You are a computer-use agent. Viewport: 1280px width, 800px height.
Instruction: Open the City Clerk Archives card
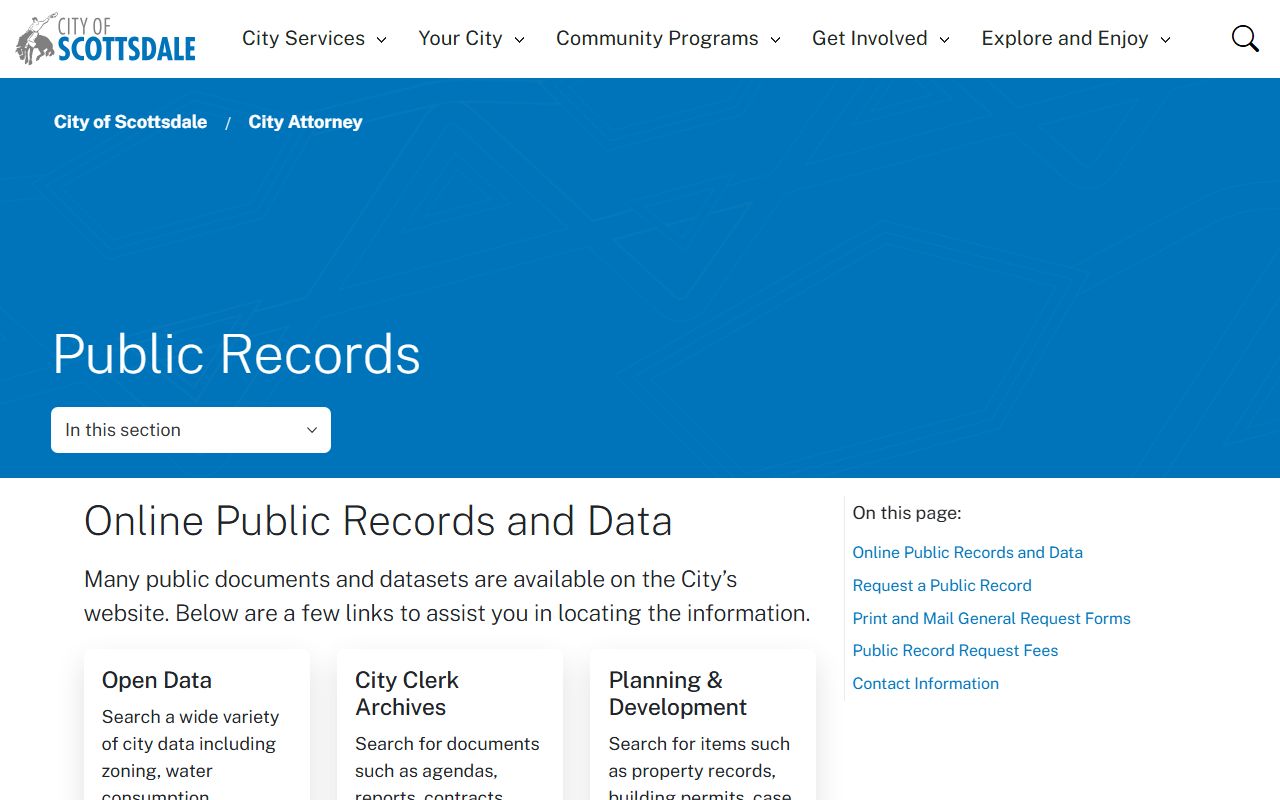click(450, 725)
